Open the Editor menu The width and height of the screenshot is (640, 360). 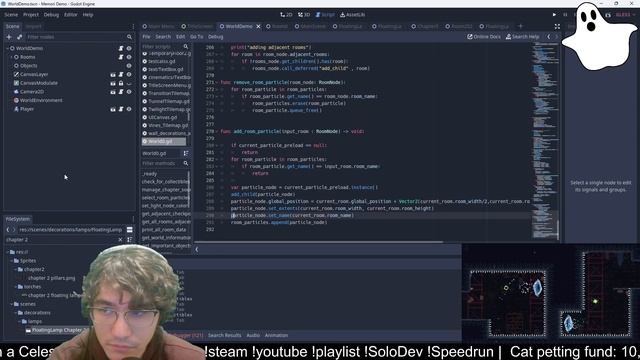(70, 15)
